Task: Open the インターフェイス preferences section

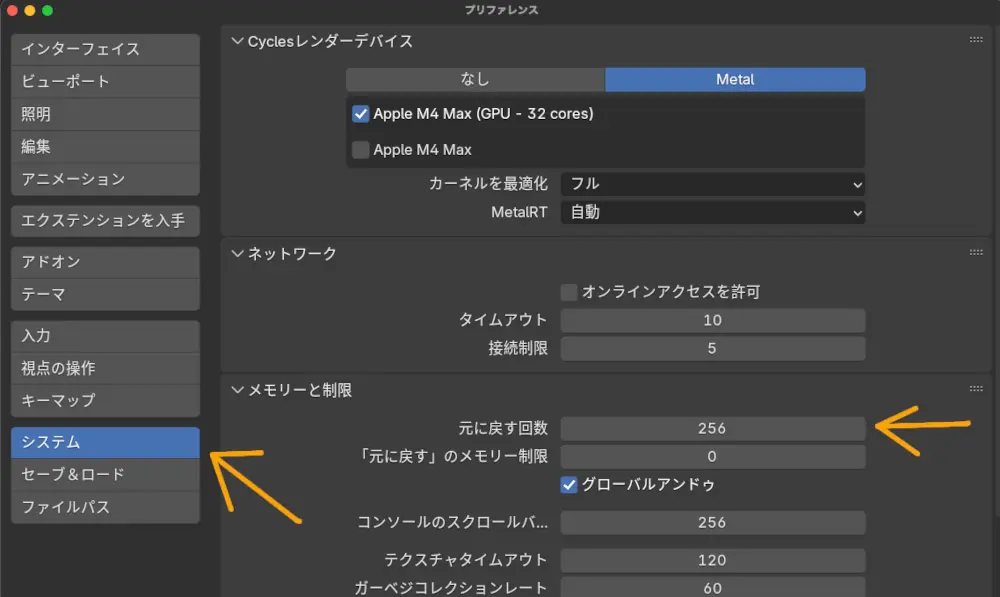Action: (105, 49)
